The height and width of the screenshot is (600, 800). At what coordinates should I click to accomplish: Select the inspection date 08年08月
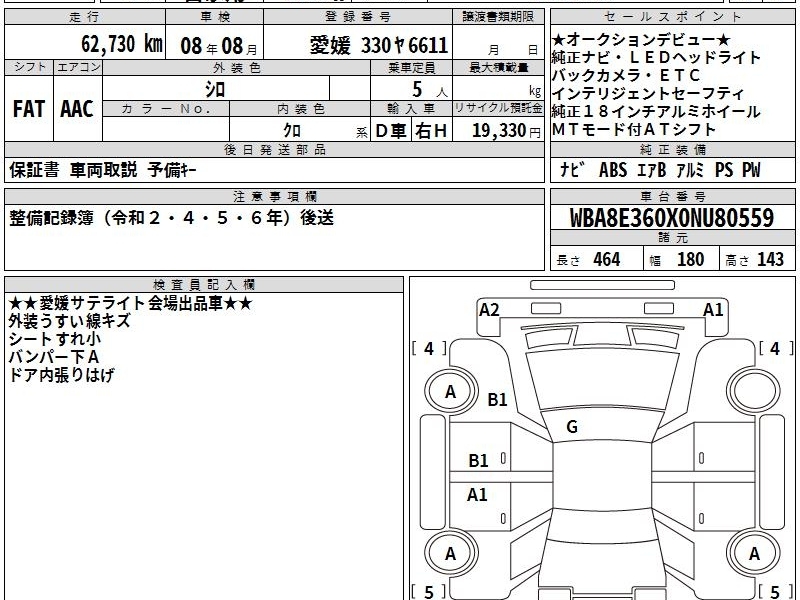[219, 46]
